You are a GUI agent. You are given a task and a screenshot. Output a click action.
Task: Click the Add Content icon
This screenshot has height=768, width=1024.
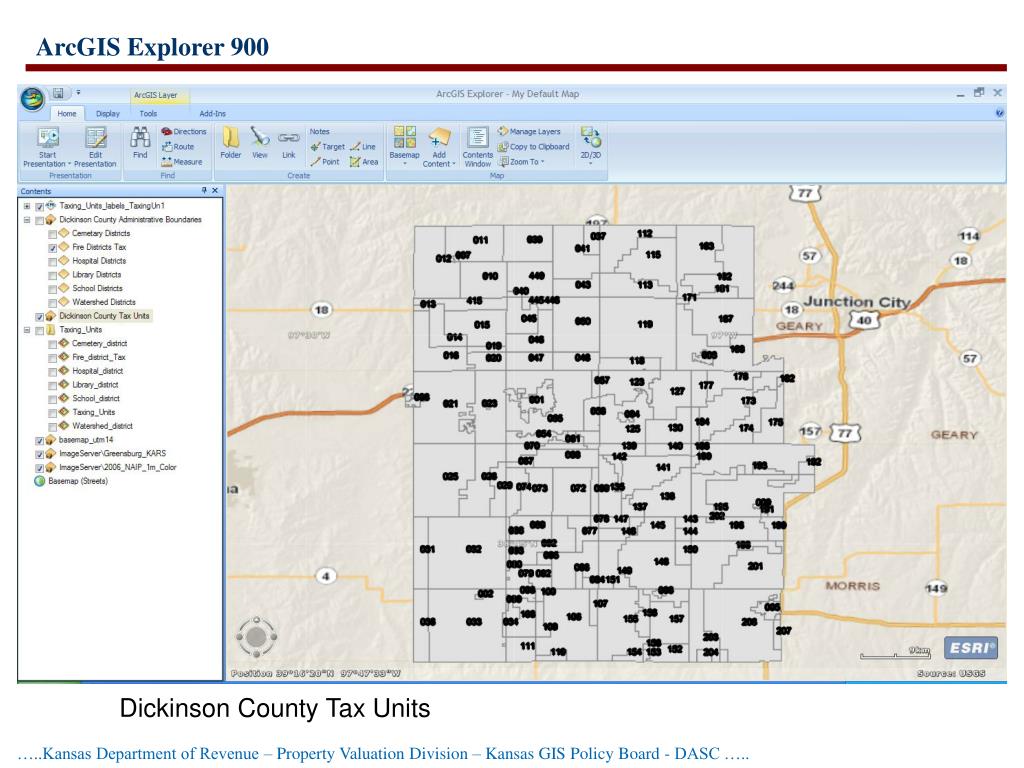point(439,138)
